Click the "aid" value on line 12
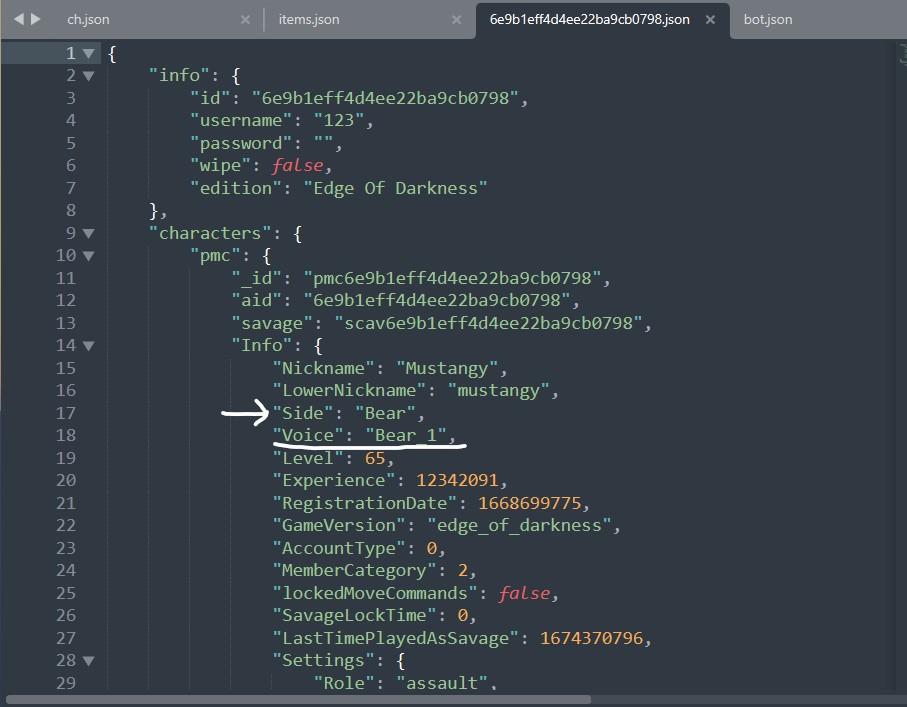The image size is (907, 707). [x=437, y=300]
